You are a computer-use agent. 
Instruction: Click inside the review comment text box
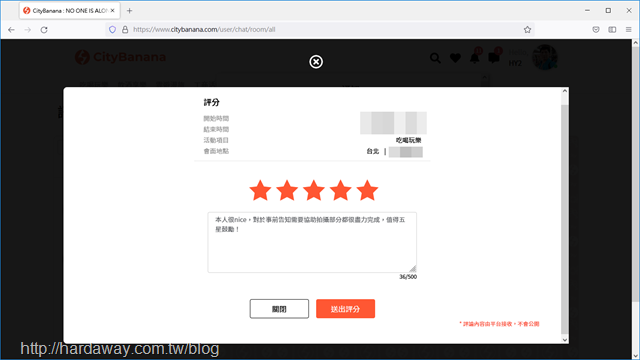point(312,242)
